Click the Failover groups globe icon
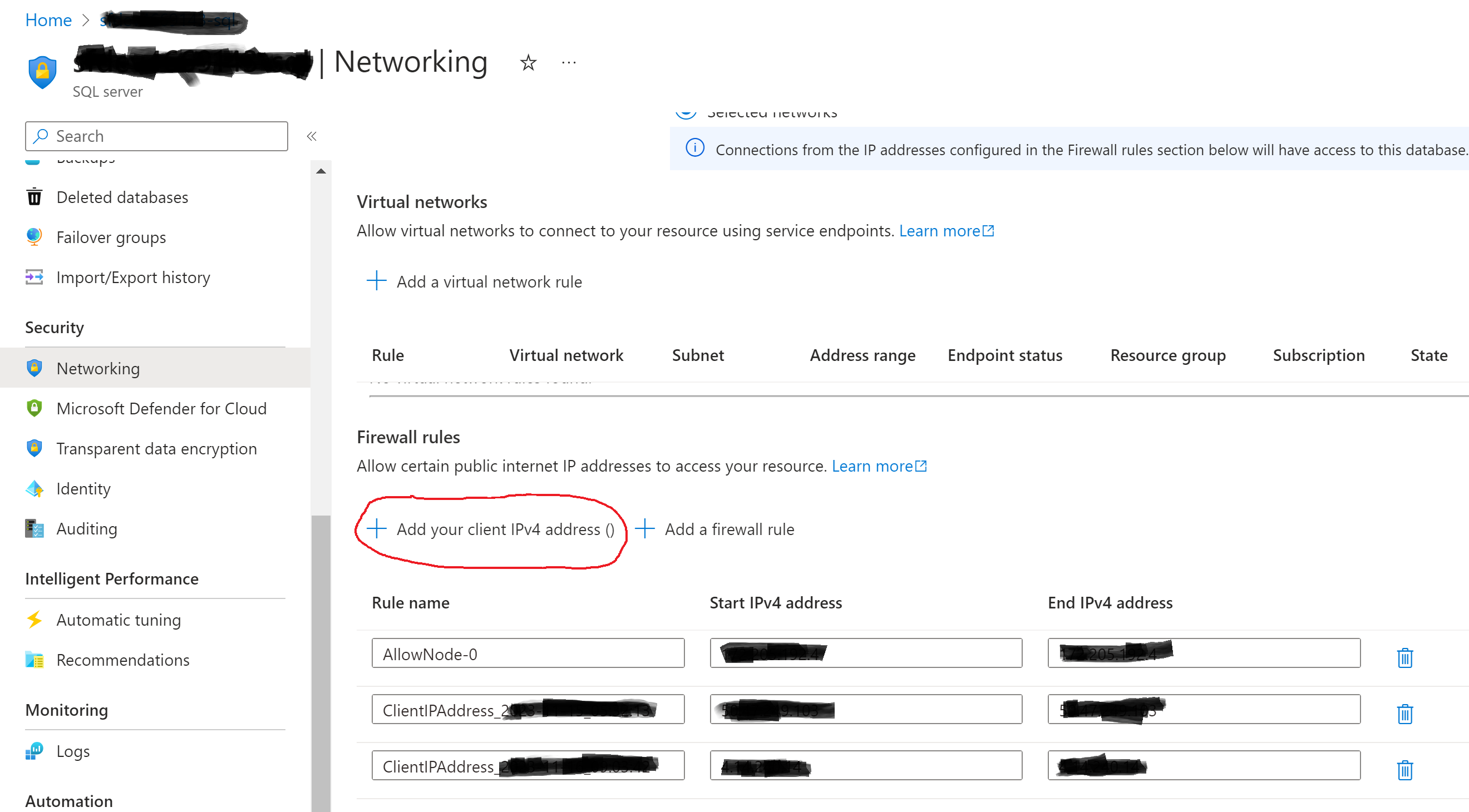This screenshot has height=812, width=1469. click(34, 236)
